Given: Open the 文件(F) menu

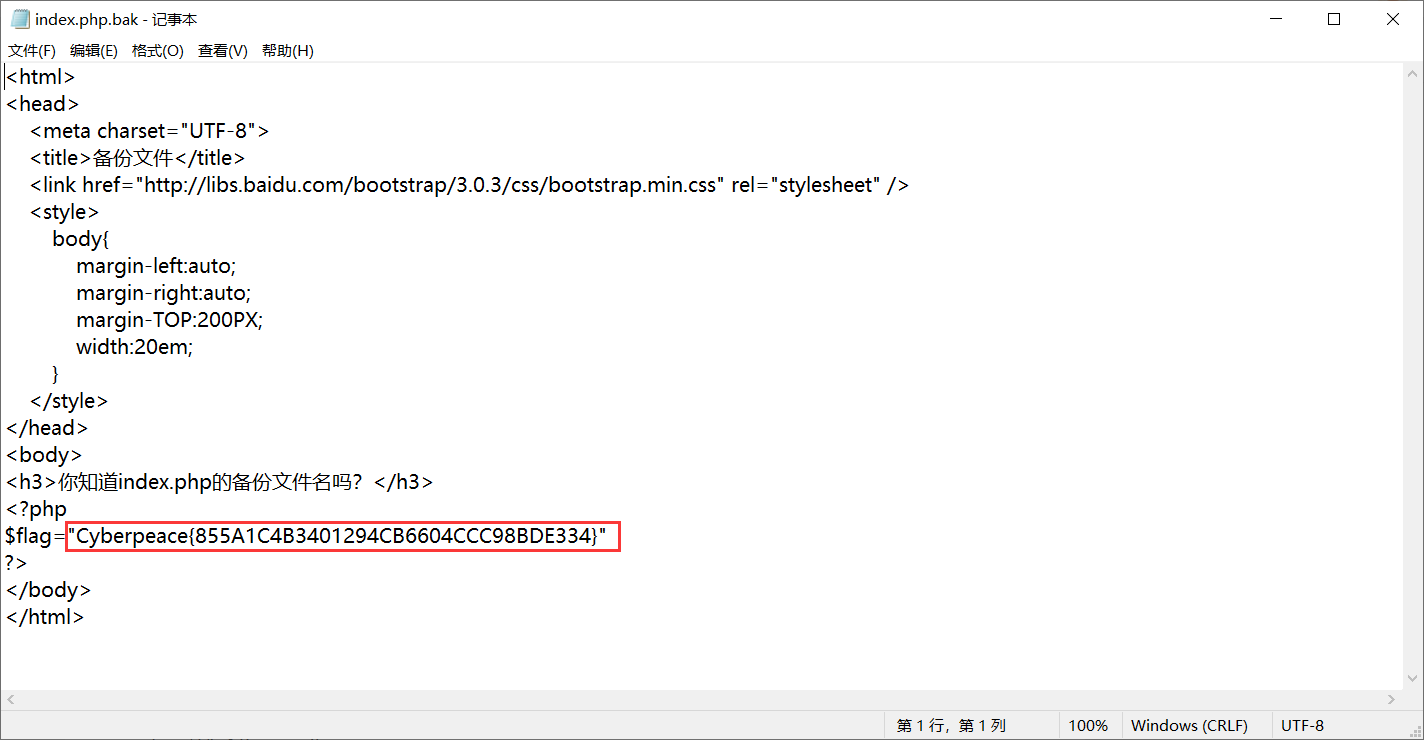Looking at the screenshot, I should (x=31, y=50).
